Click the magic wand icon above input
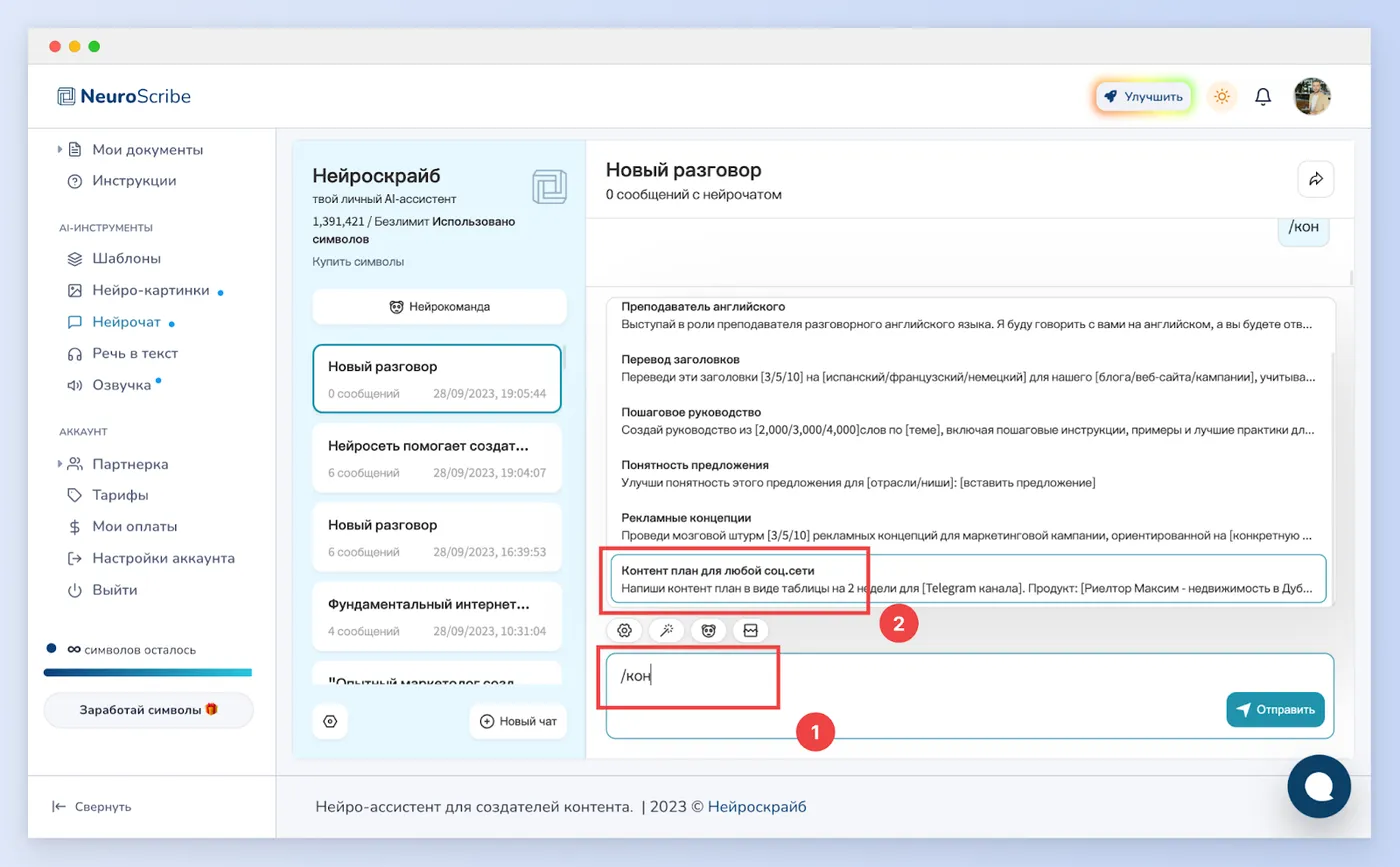The width and height of the screenshot is (1400, 867). click(666, 630)
